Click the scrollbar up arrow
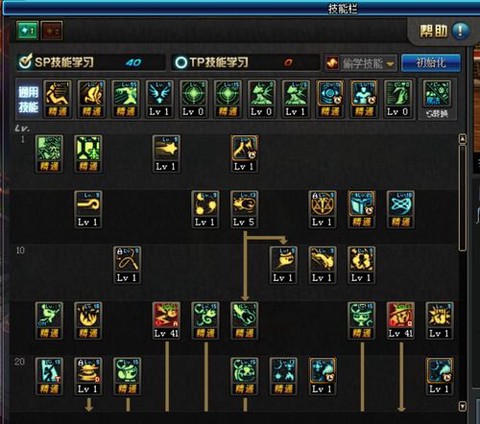The width and height of the screenshot is (480, 424). (462, 139)
